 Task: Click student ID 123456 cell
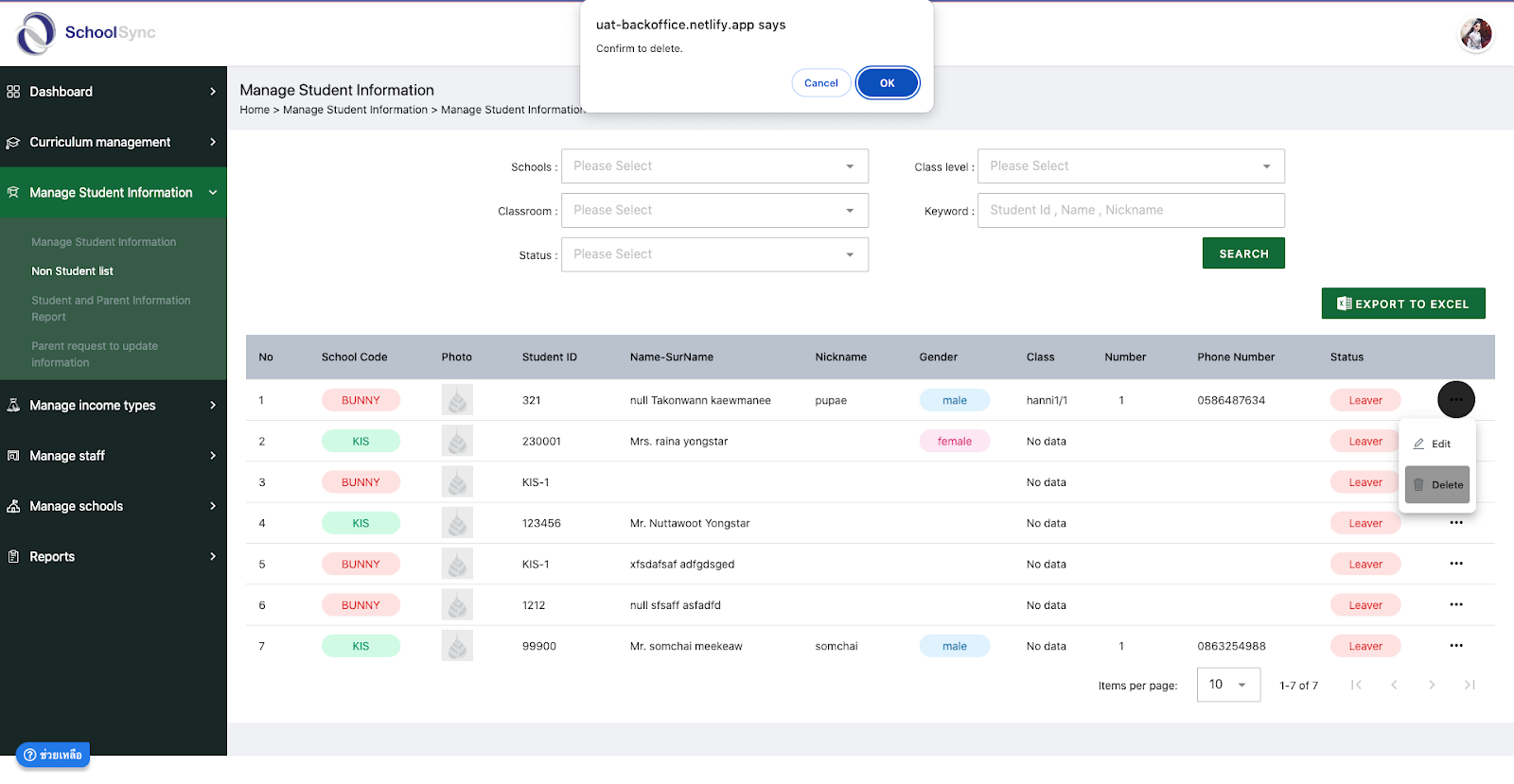541,523
